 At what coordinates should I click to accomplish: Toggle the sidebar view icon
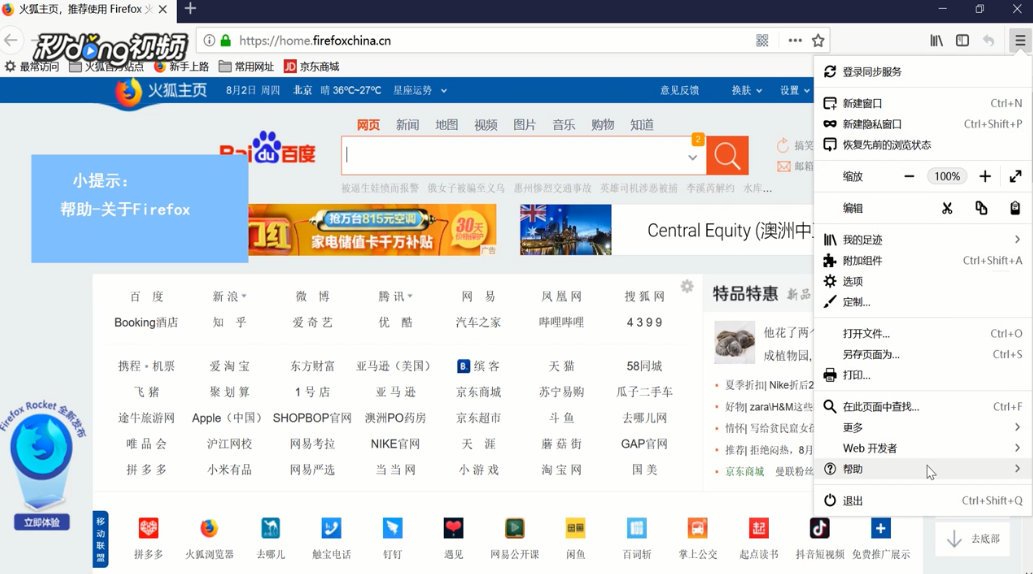click(x=963, y=40)
